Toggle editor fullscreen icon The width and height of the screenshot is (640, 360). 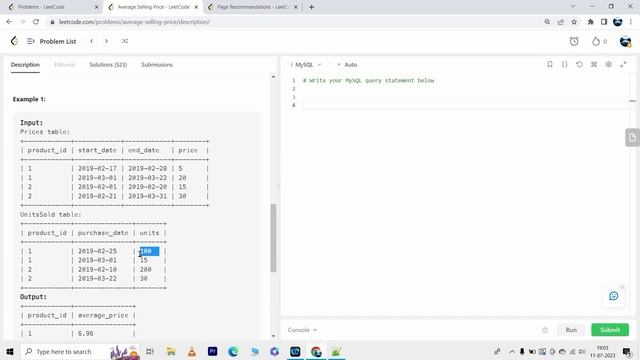[x=623, y=64]
